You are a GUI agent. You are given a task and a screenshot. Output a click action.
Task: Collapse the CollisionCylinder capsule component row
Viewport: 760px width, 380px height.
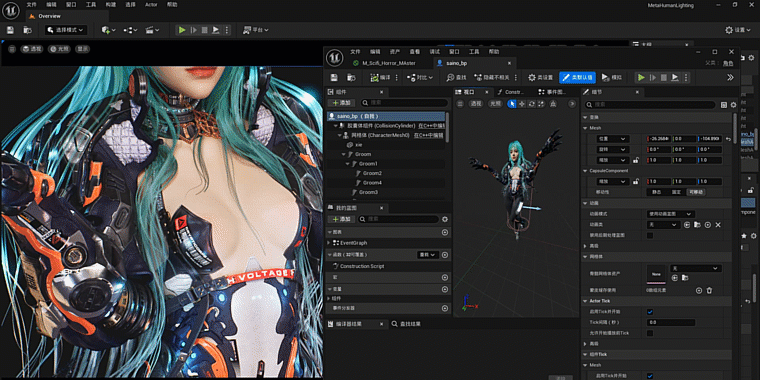tap(335, 126)
